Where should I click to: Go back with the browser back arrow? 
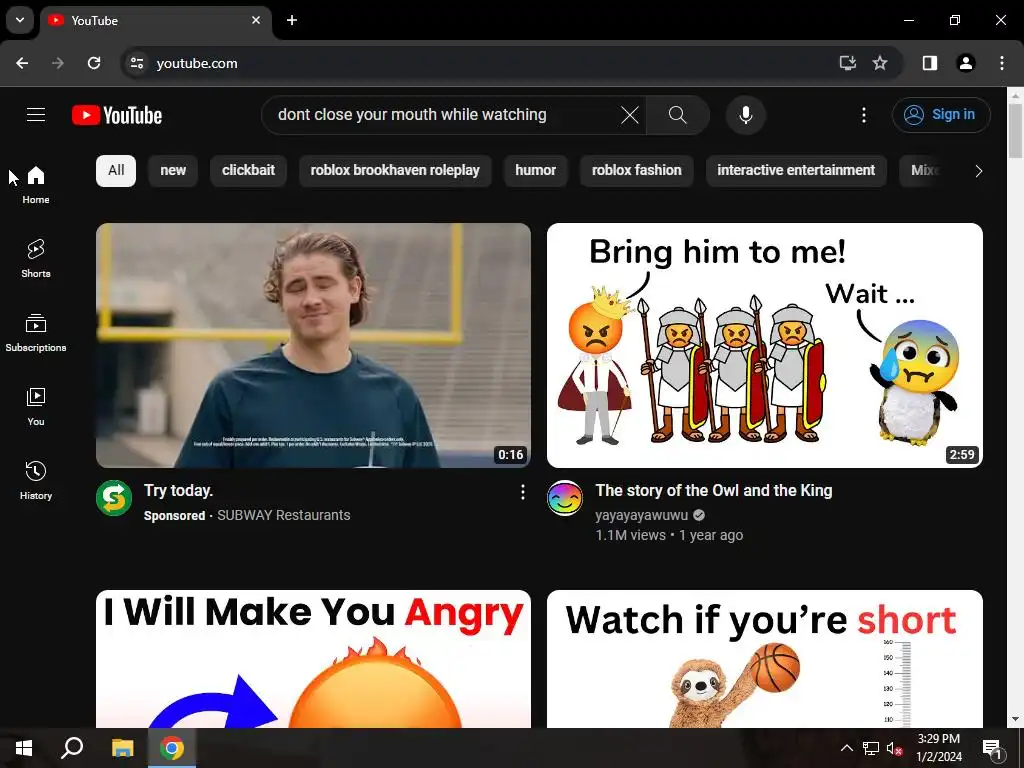point(22,63)
